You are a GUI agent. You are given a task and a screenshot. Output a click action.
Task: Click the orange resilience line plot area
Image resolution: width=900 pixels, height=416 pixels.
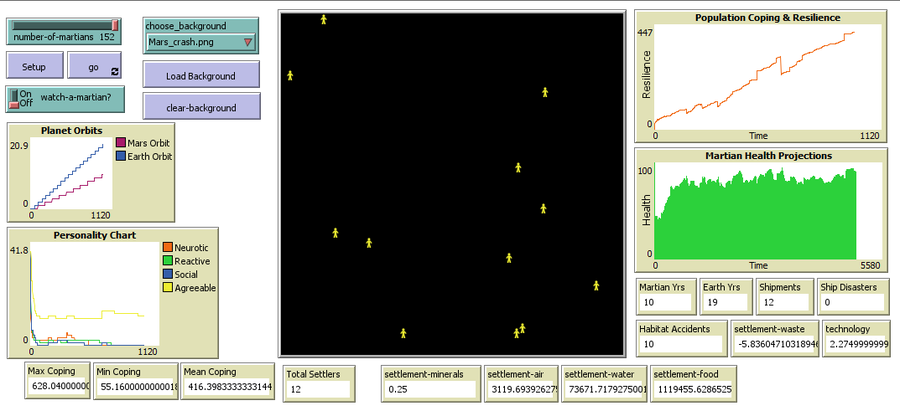767,77
